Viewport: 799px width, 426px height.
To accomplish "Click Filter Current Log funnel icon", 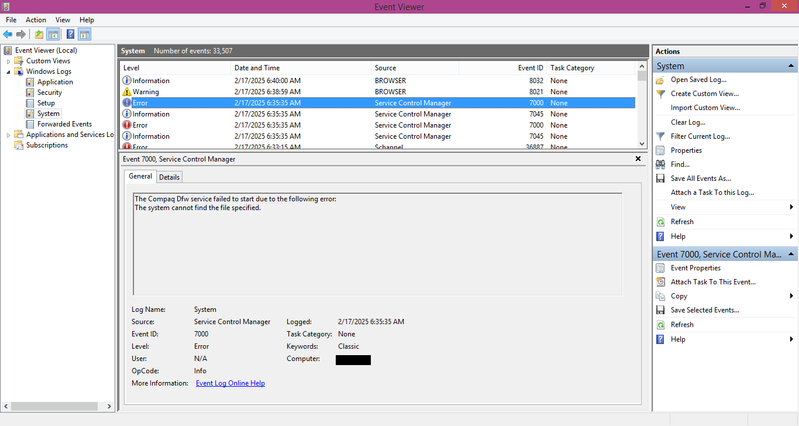I will 660,136.
